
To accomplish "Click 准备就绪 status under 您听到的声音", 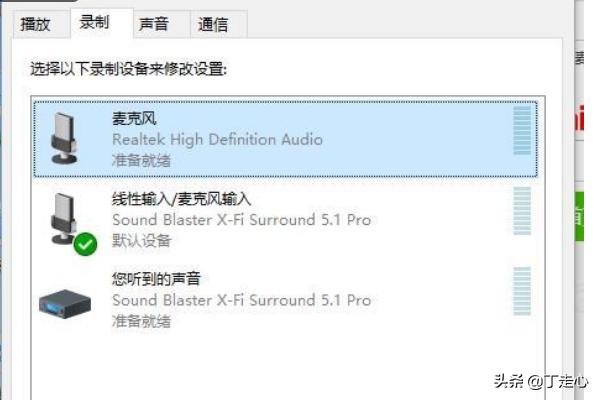I will coord(141,321).
